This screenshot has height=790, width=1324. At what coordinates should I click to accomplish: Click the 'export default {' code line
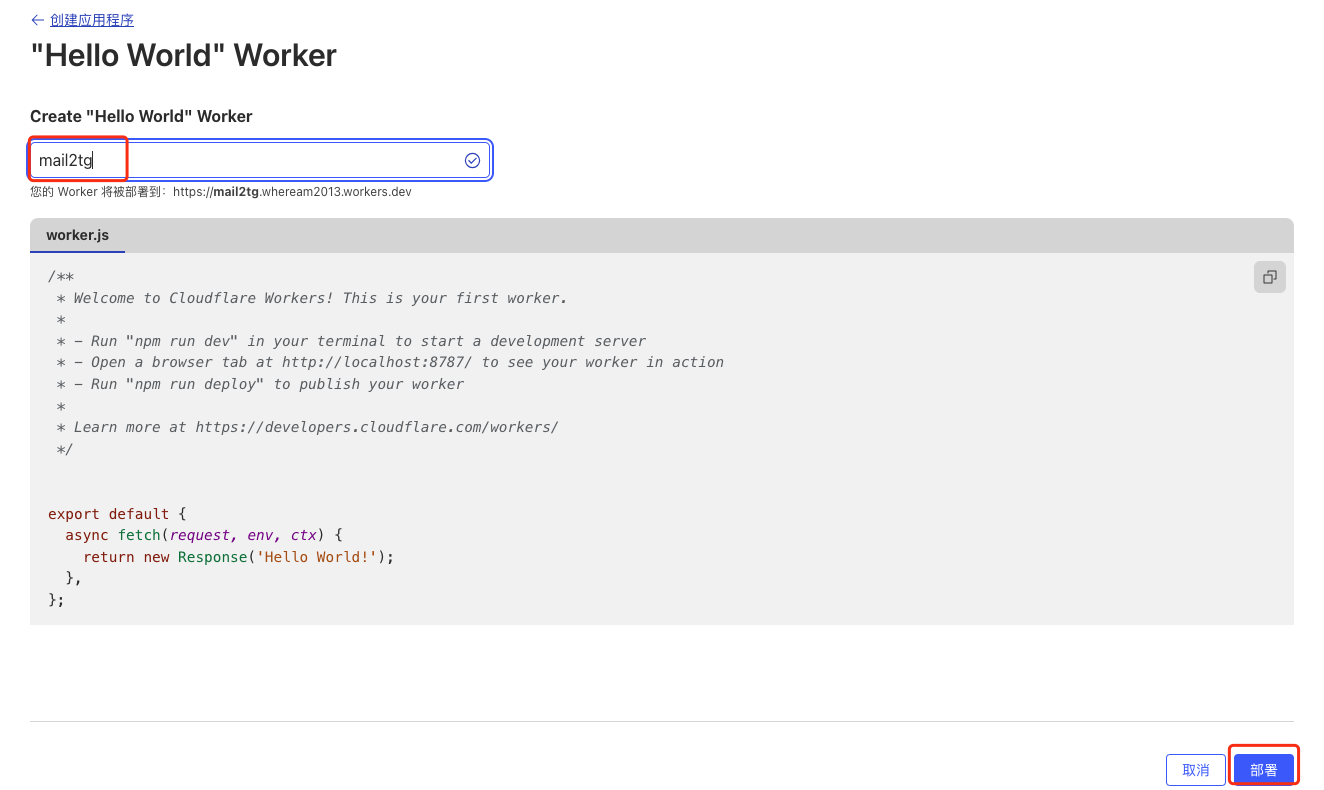pyautogui.click(x=117, y=514)
